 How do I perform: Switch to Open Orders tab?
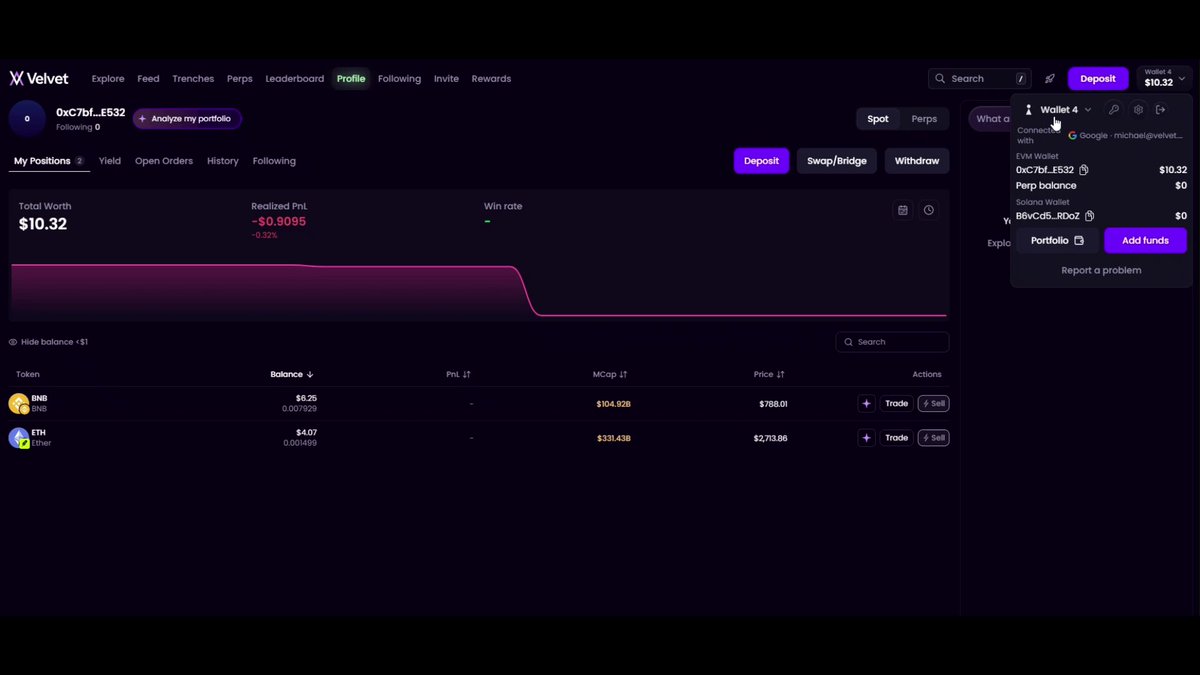[164, 161]
